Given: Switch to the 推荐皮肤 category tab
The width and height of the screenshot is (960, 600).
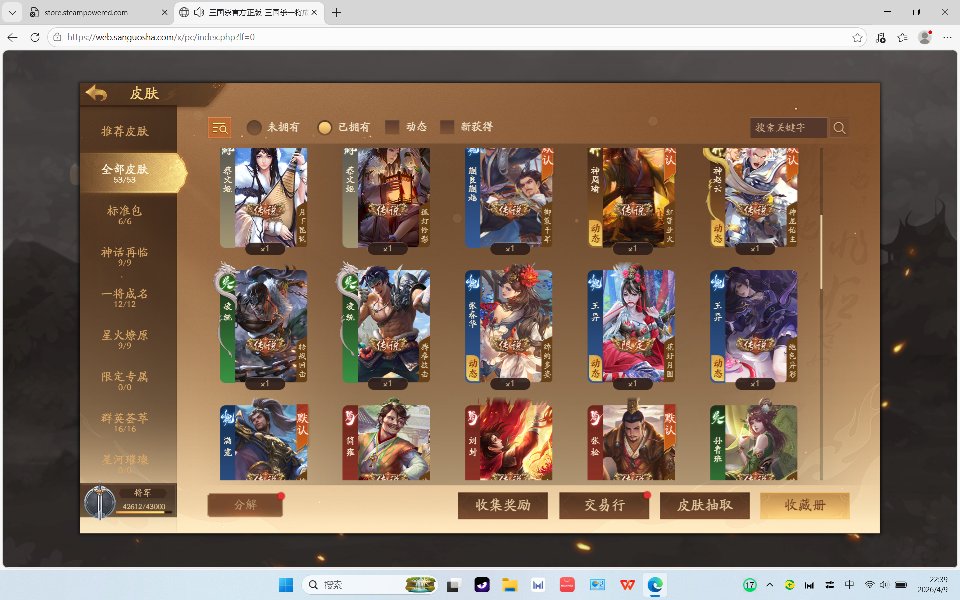Looking at the screenshot, I should (x=125, y=131).
